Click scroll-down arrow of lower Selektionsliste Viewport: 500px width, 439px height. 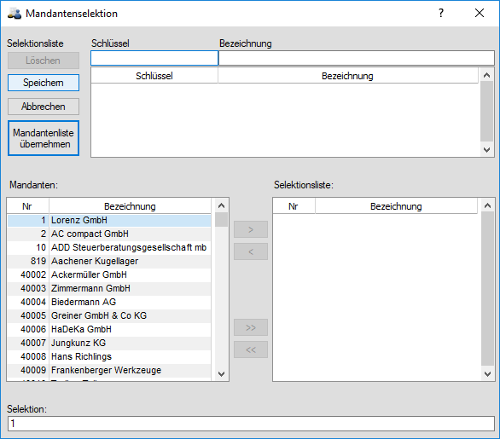487,374
